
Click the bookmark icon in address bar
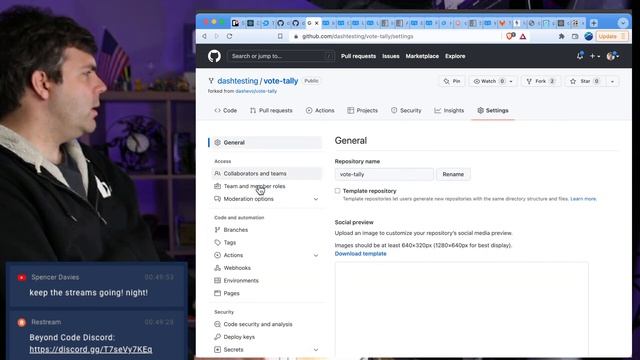click(280, 36)
